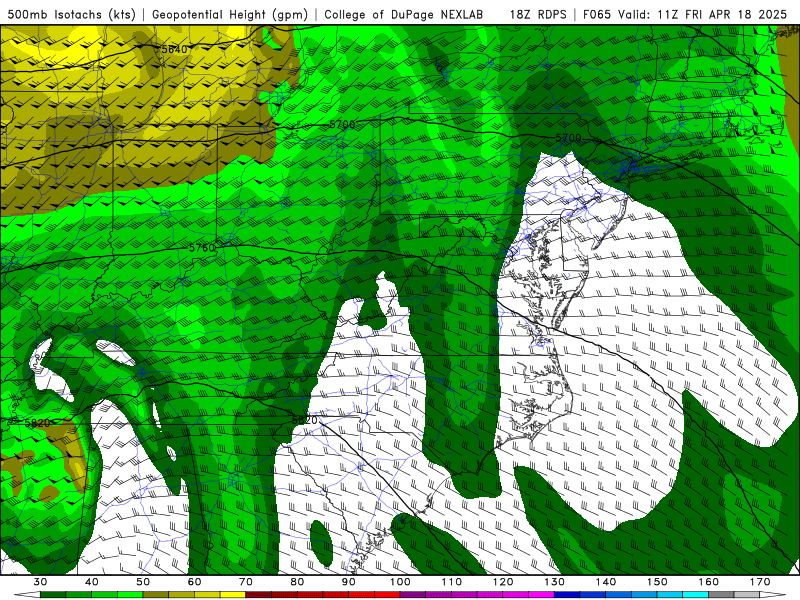Viewport: 800px width, 600px height.
Task: Select the 150 label on the color scale
Action: [x=657, y=582]
